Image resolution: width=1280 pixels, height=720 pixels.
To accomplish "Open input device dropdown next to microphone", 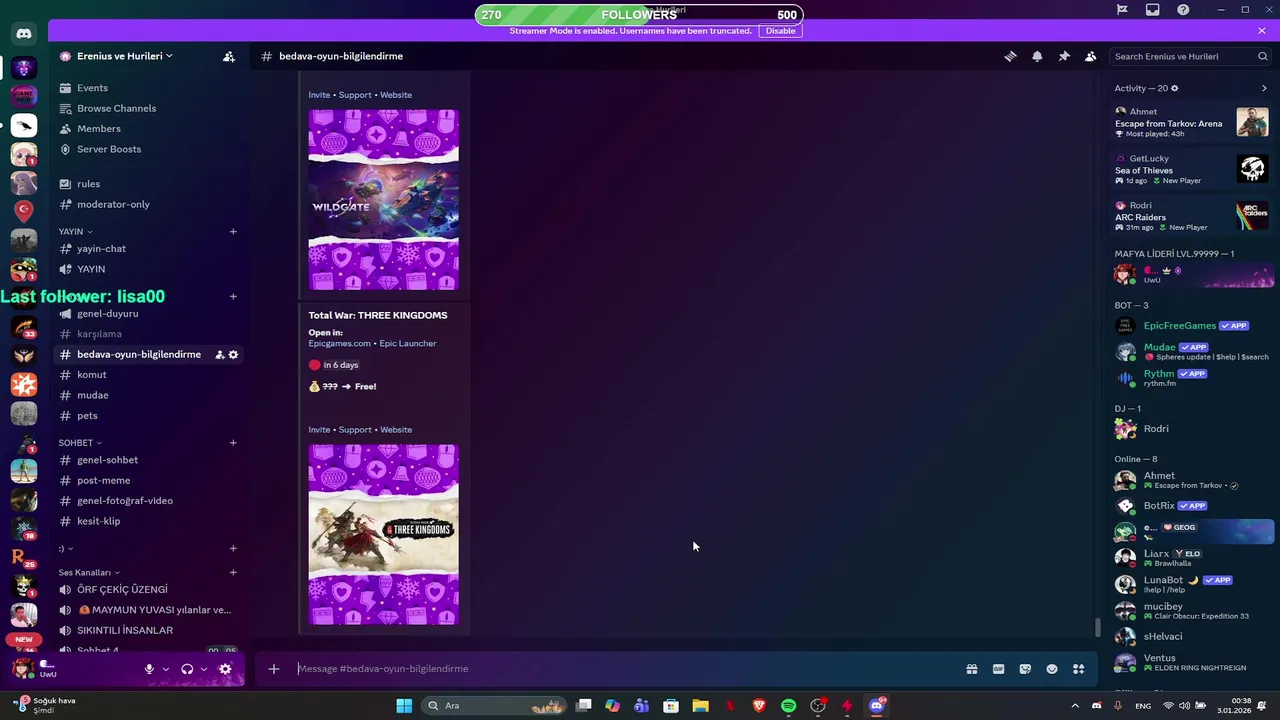I will click(165, 669).
